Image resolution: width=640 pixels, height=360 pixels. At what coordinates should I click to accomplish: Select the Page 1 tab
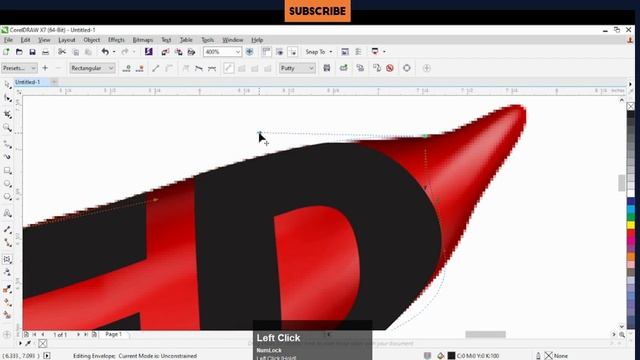point(113,334)
